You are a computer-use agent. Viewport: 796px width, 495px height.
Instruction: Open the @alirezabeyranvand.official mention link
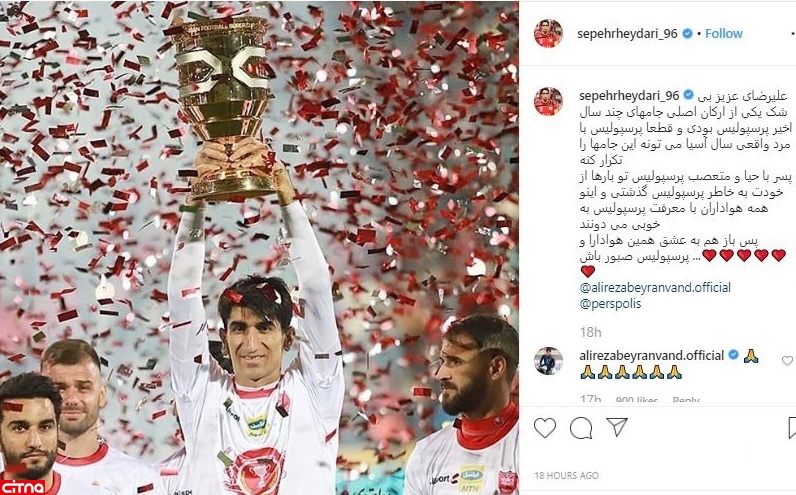pyautogui.click(x=655, y=287)
